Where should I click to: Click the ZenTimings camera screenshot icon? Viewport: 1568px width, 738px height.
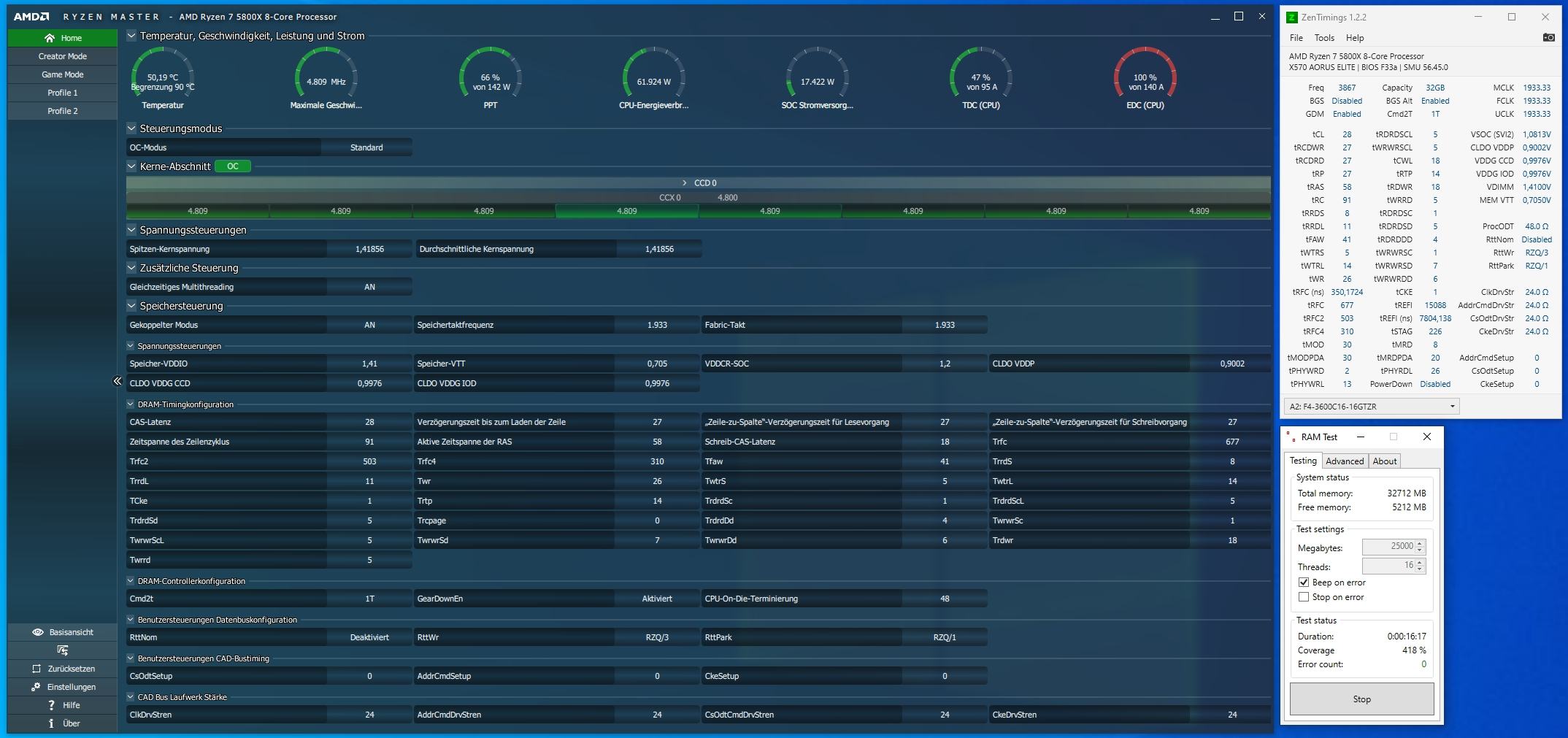[1548, 37]
